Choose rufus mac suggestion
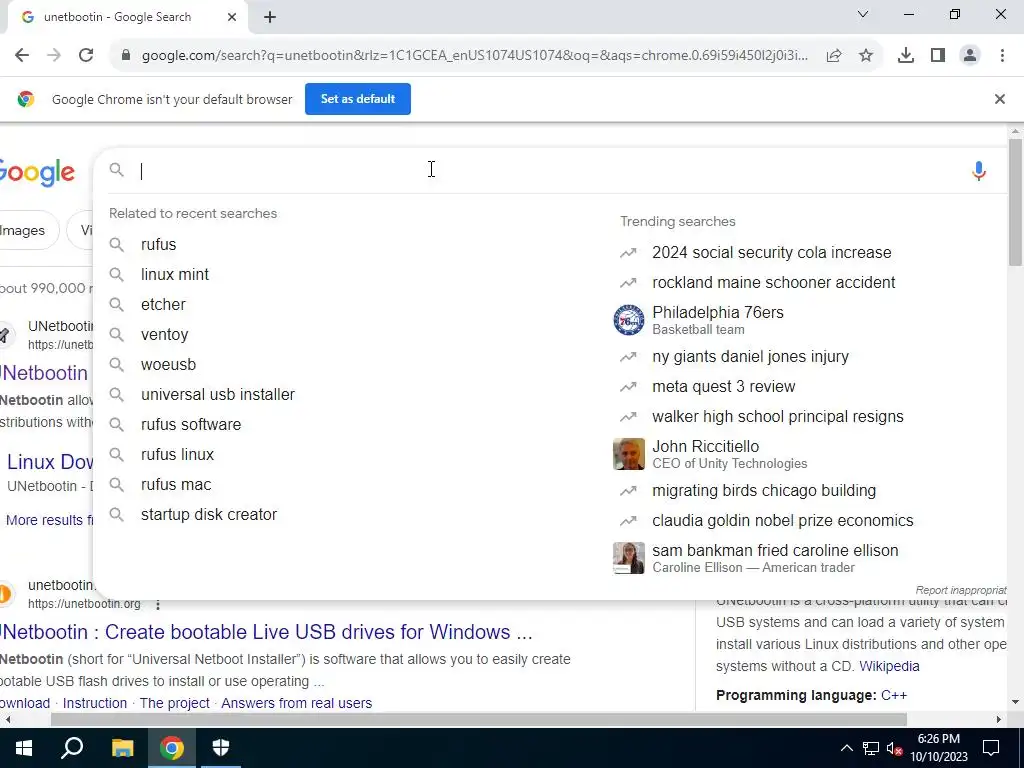This screenshot has width=1024, height=768. pos(176,485)
